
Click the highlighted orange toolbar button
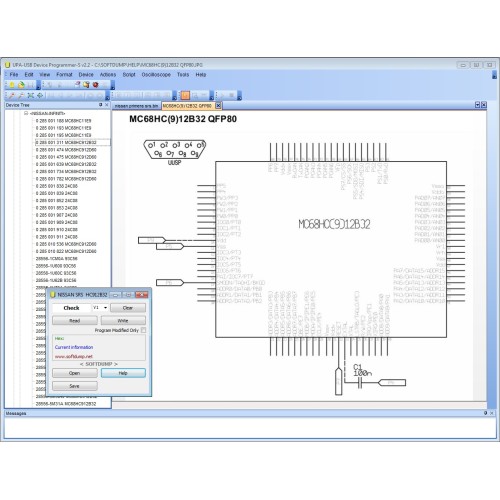pyautogui.click(x=185, y=96)
